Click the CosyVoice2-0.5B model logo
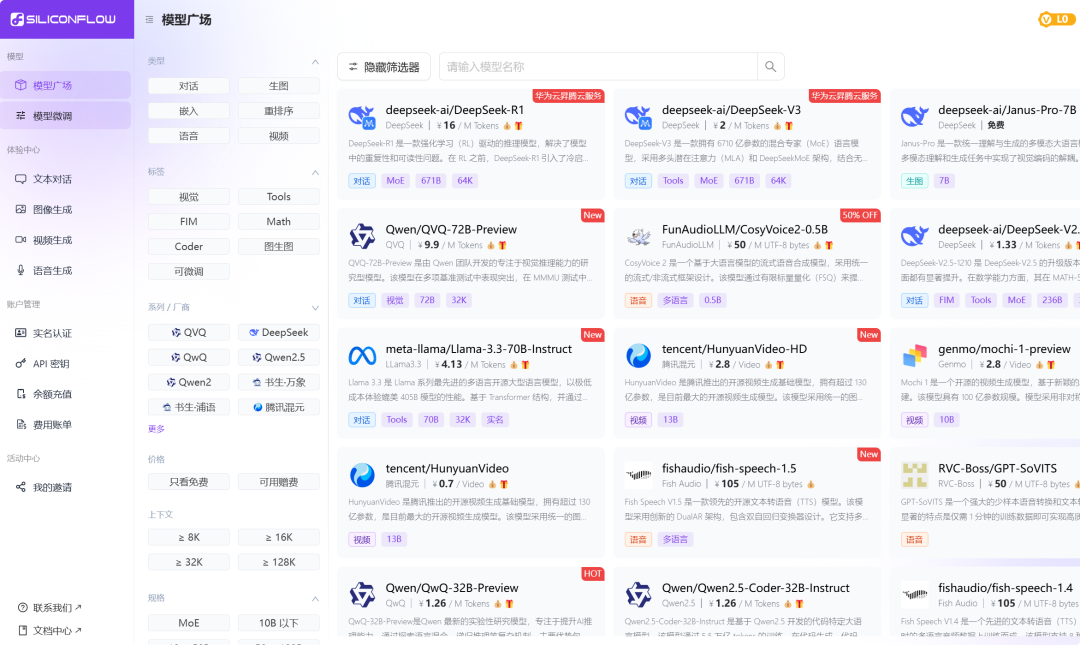The image size is (1080, 645). pos(638,237)
